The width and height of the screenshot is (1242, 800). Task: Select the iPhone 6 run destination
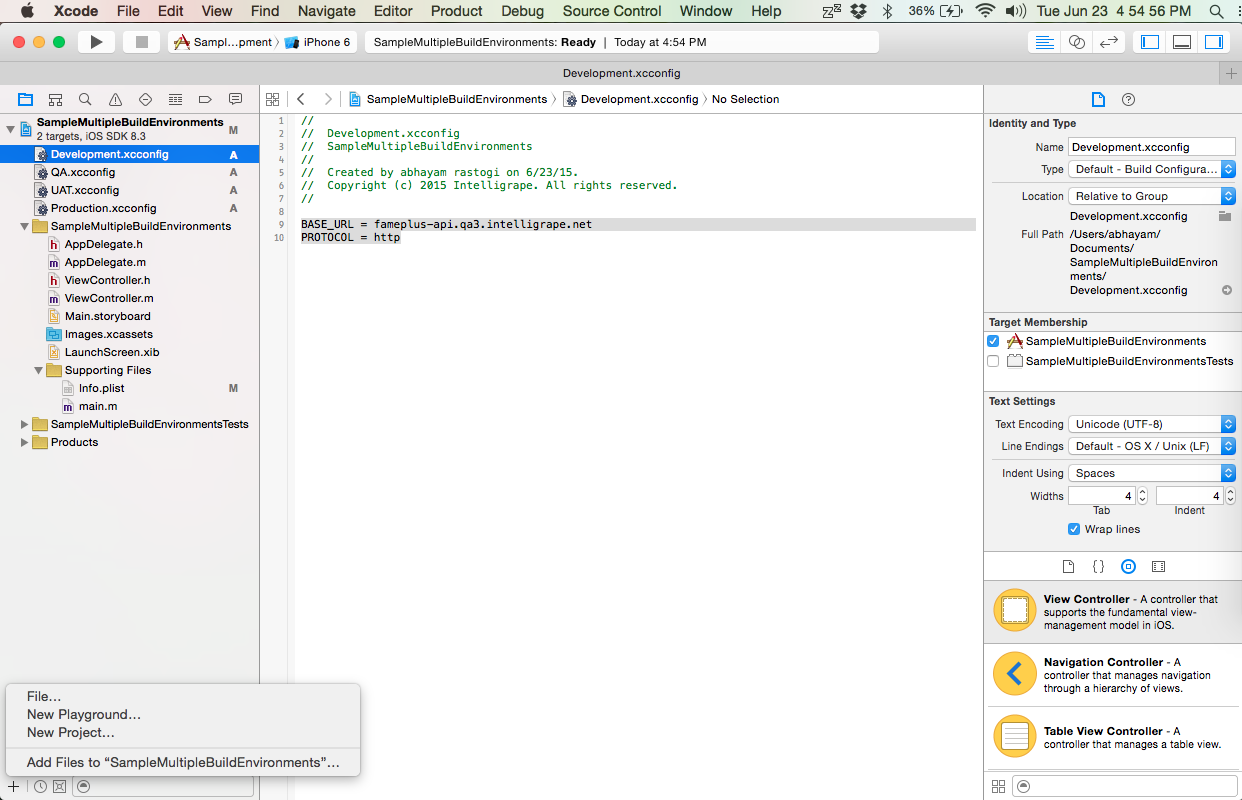(318, 42)
